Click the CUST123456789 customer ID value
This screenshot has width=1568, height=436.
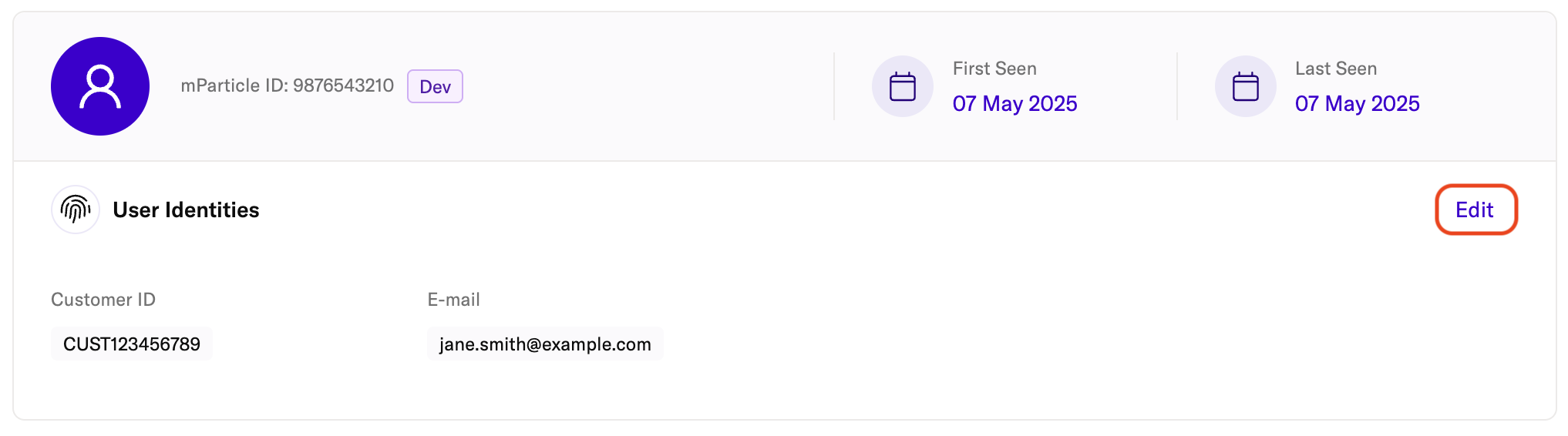132,344
